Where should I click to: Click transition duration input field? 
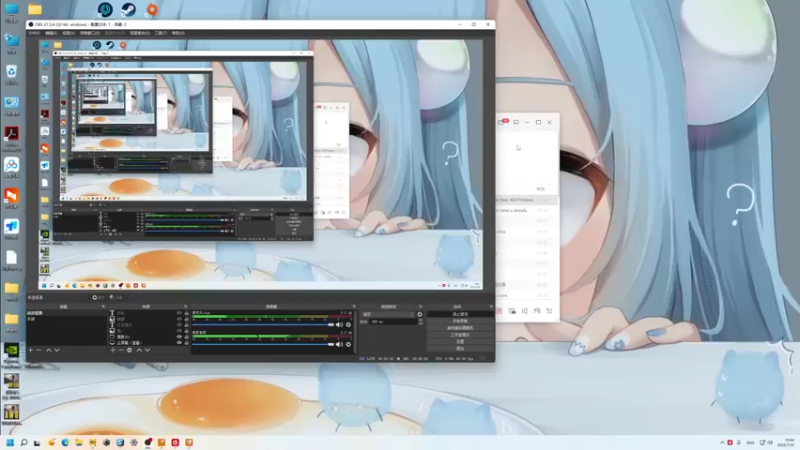[x=393, y=322]
